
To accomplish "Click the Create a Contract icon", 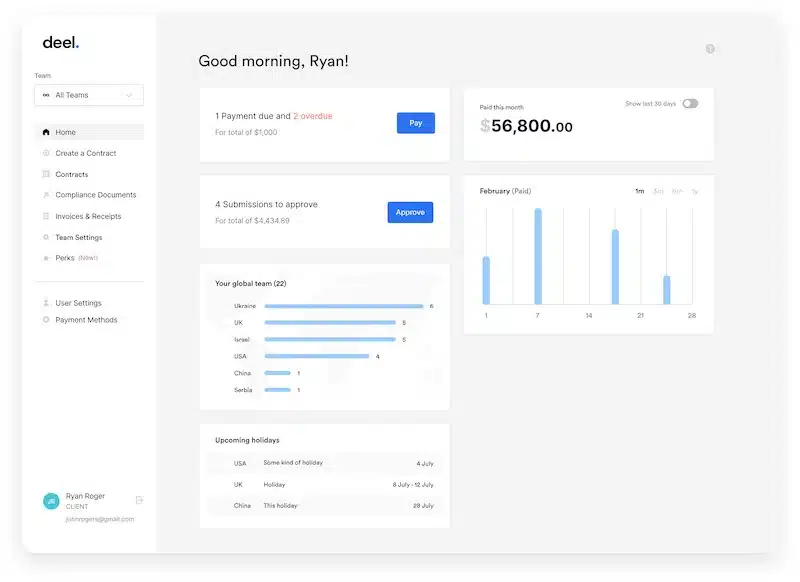I will pyautogui.click(x=44, y=153).
